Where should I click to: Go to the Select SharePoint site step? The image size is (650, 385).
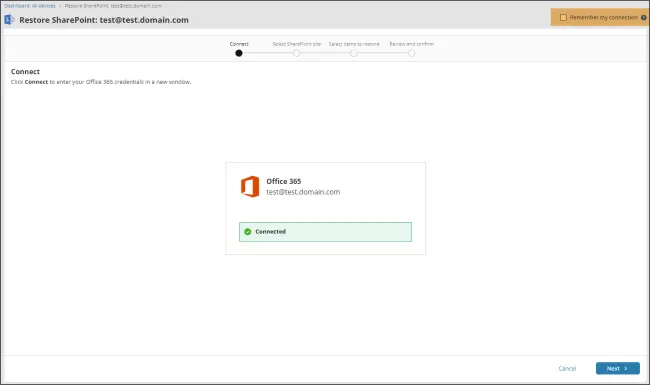pyautogui.click(x=296, y=53)
